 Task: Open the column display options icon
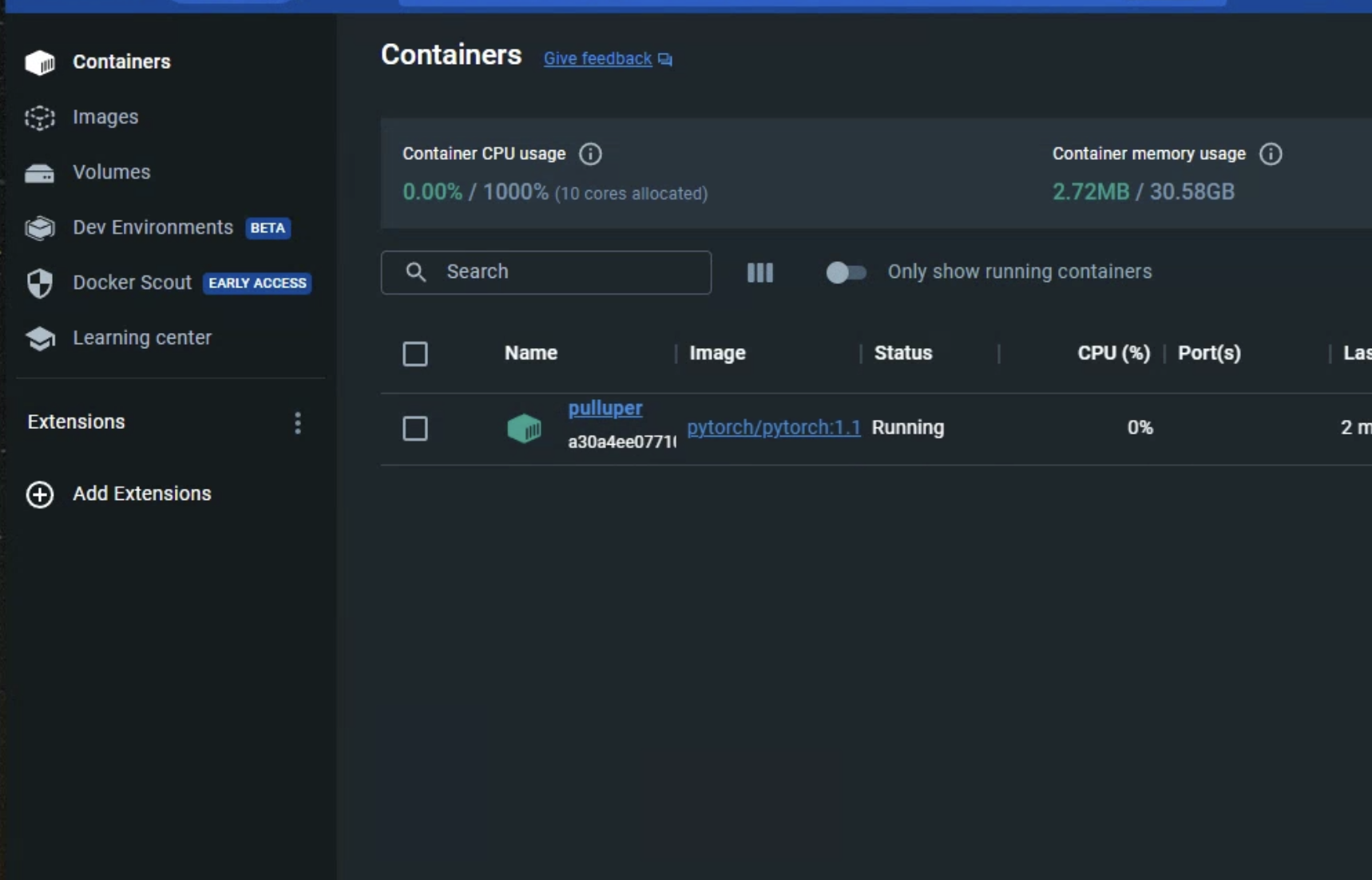click(759, 272)
